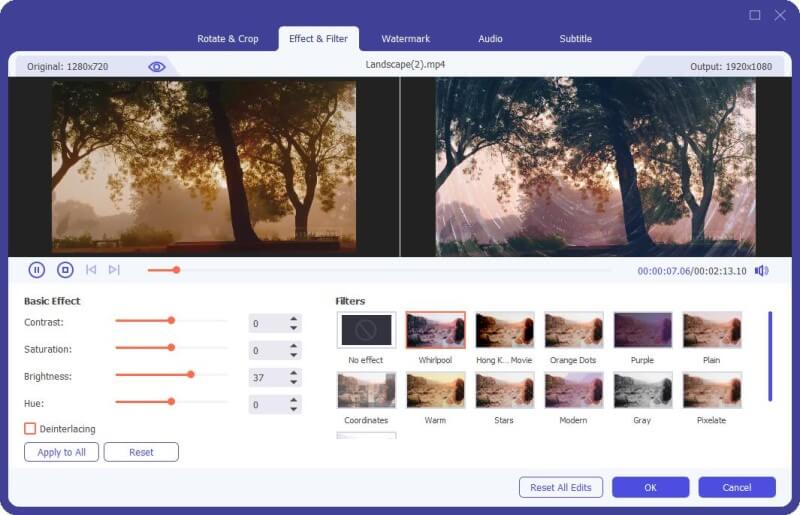This screenshot has height=515, width=800.
Task: Decrease the Saturation value with down arrow
Action: click(x=293, y=355)
